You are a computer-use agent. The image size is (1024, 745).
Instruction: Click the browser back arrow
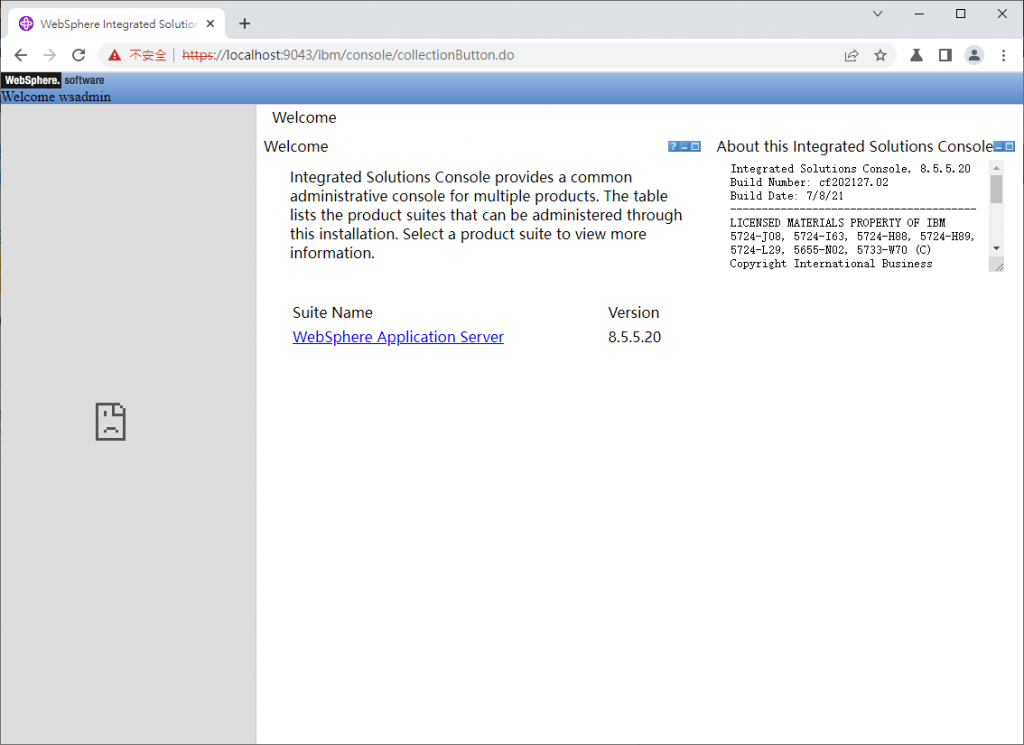[21, 55]
